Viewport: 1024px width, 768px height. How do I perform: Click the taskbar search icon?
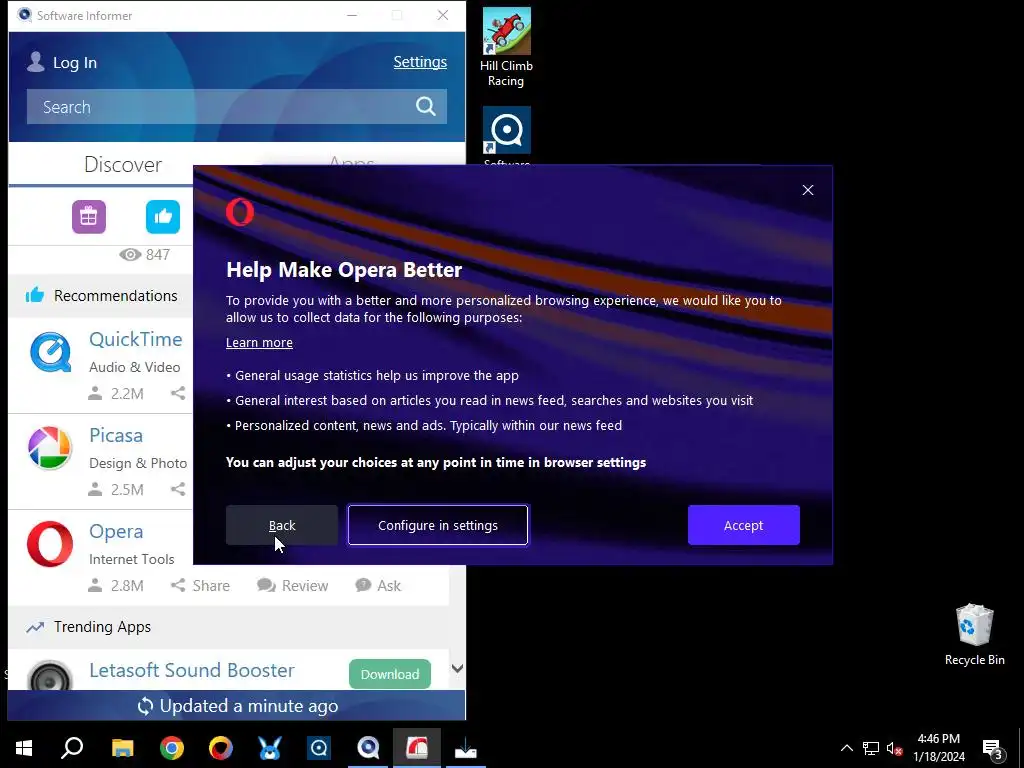click(72, 748)
